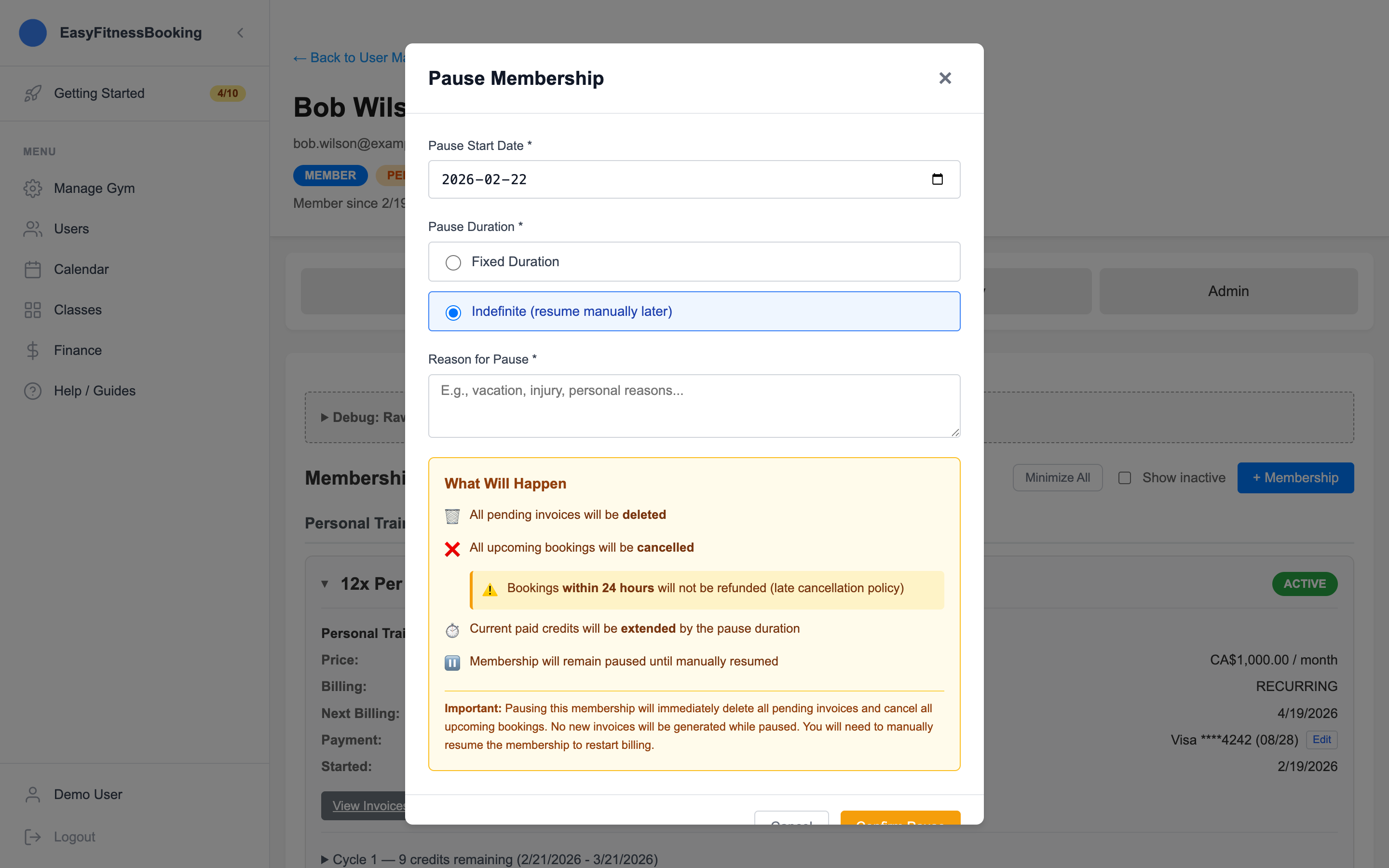Open the date picker calendar icon
This screenshot has height=868, width=1389.
click(937, 179)
